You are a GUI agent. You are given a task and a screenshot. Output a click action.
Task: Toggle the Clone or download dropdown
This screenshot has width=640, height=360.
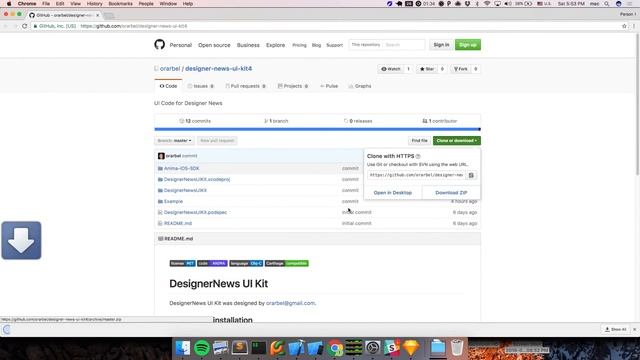(457, 140)
